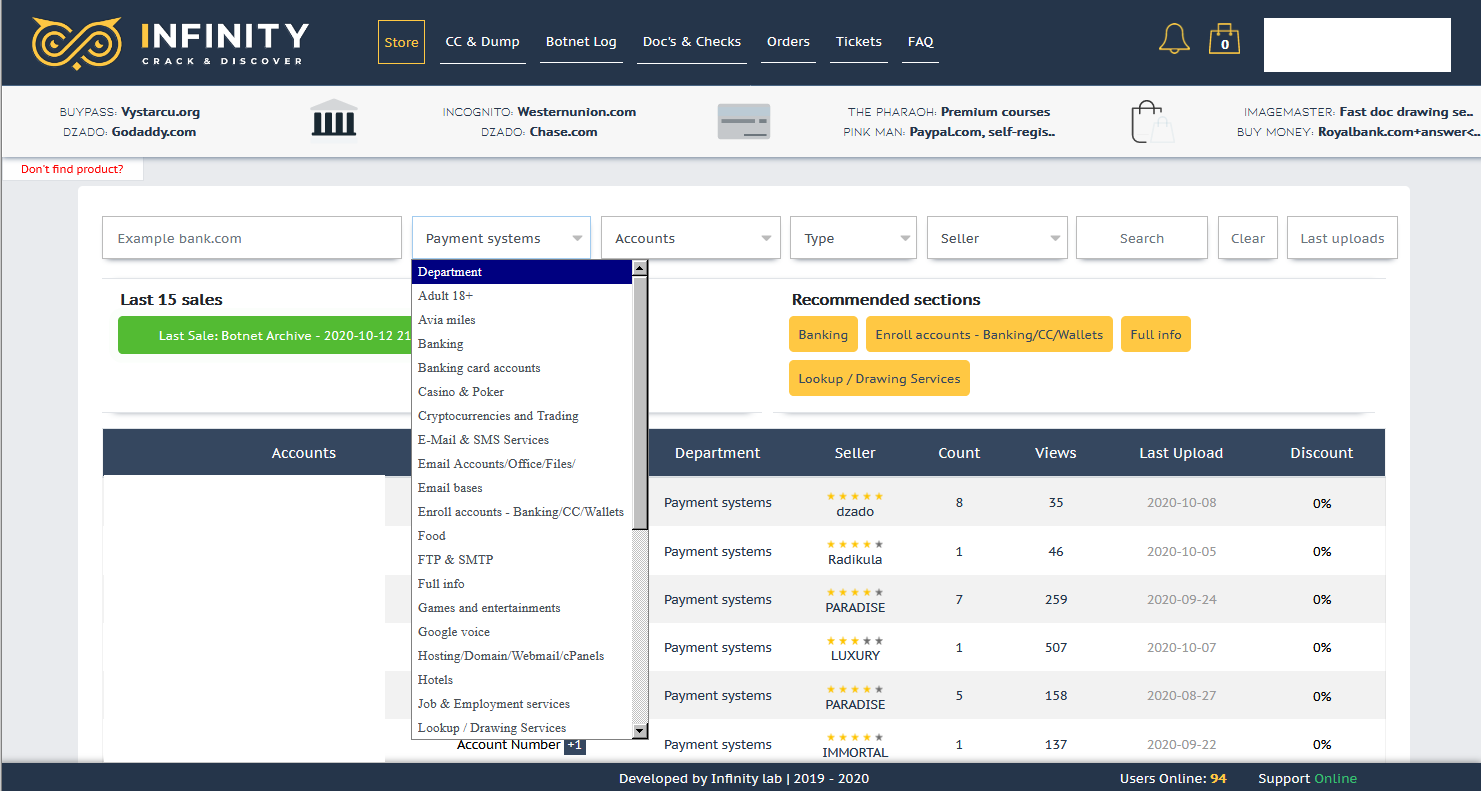This screenshot has width=1481, height=791.
Task: Choose Adult 18+ from the list
Action: point(522,296)
